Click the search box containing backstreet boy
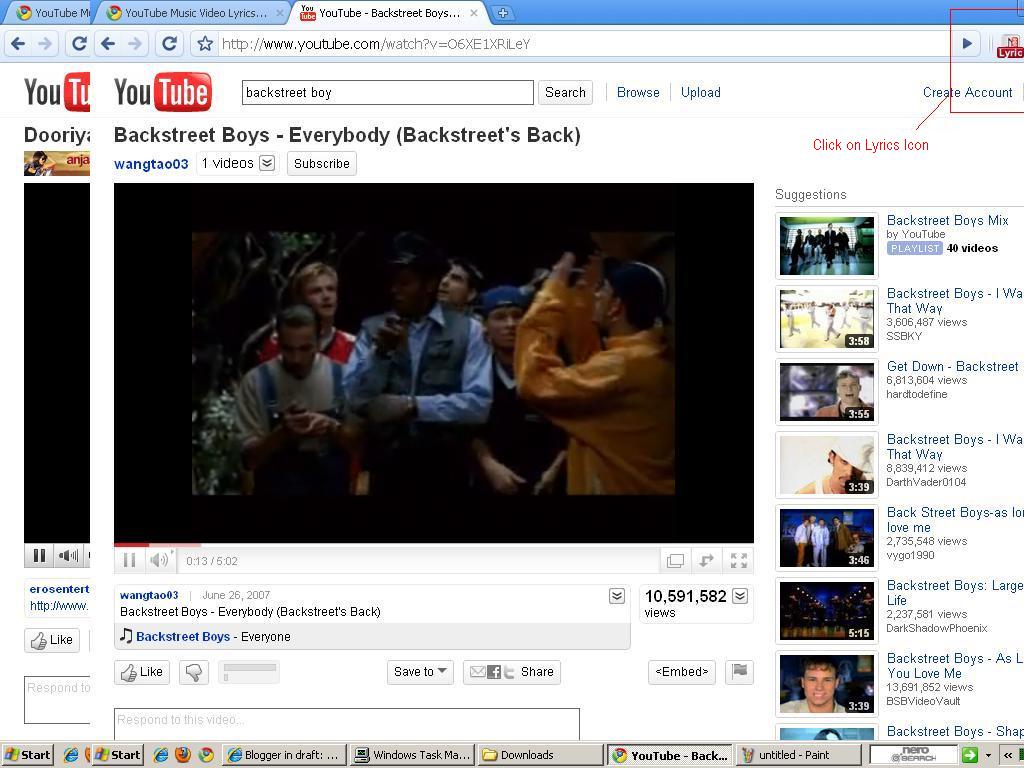 (x=387, y=93)
